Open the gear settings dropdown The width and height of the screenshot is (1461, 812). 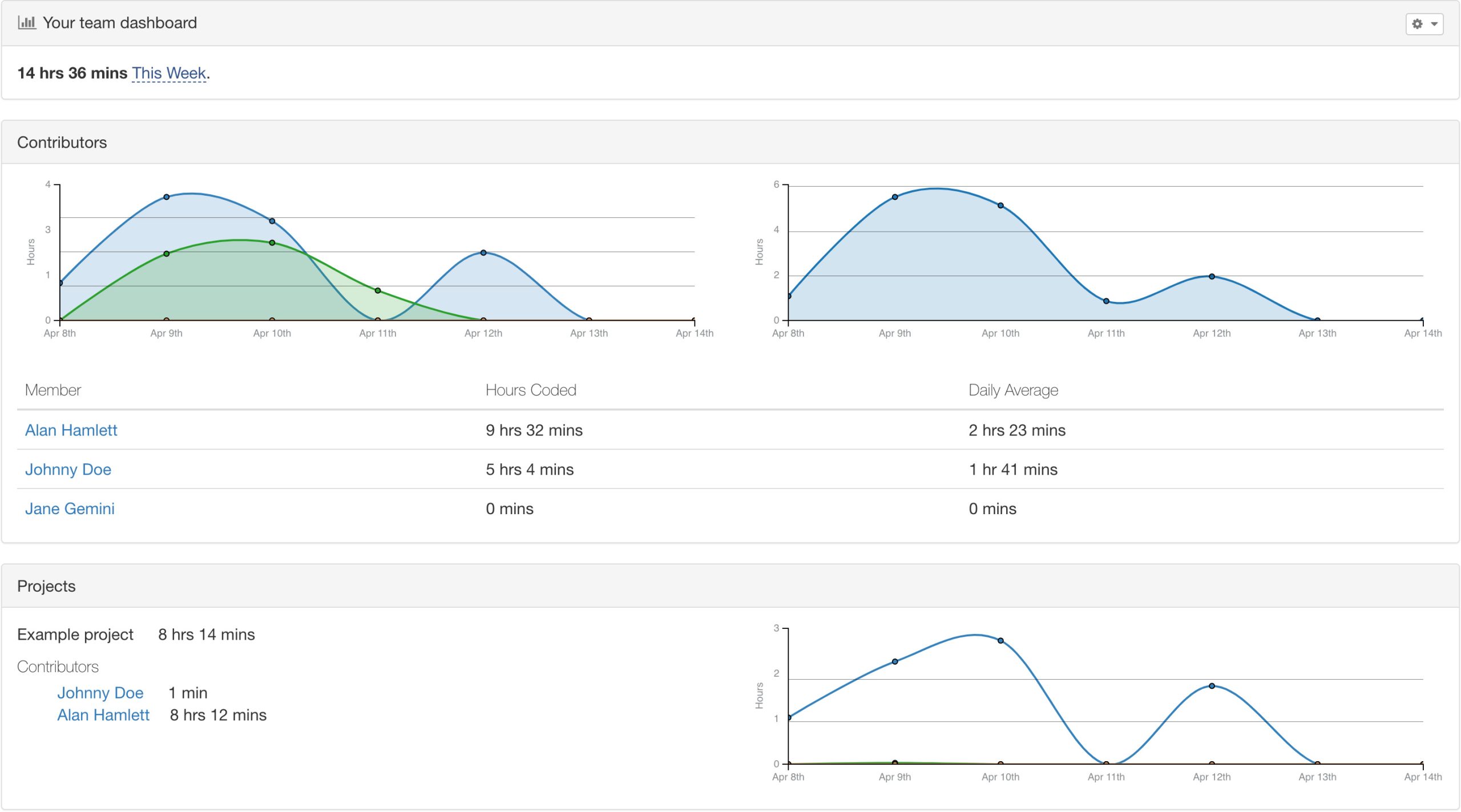click(x=1424, y=24)
